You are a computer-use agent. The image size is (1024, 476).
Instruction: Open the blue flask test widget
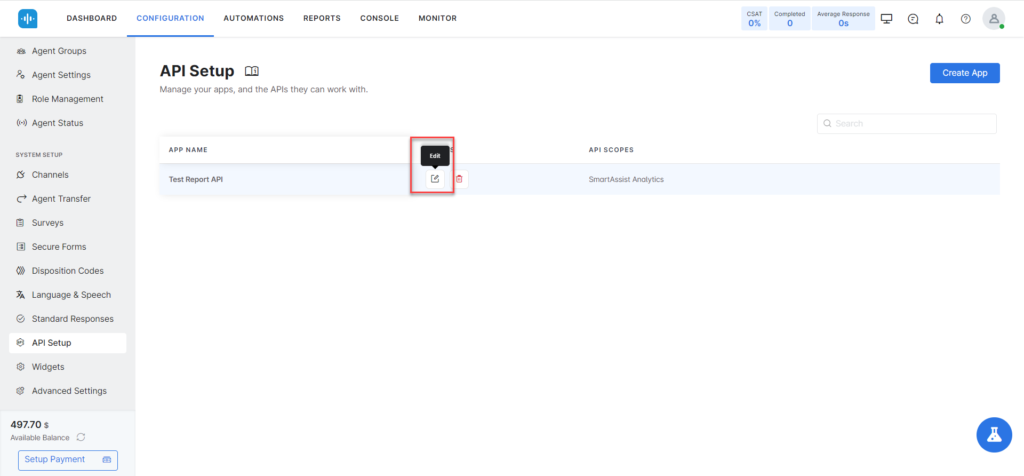point(994,434)
